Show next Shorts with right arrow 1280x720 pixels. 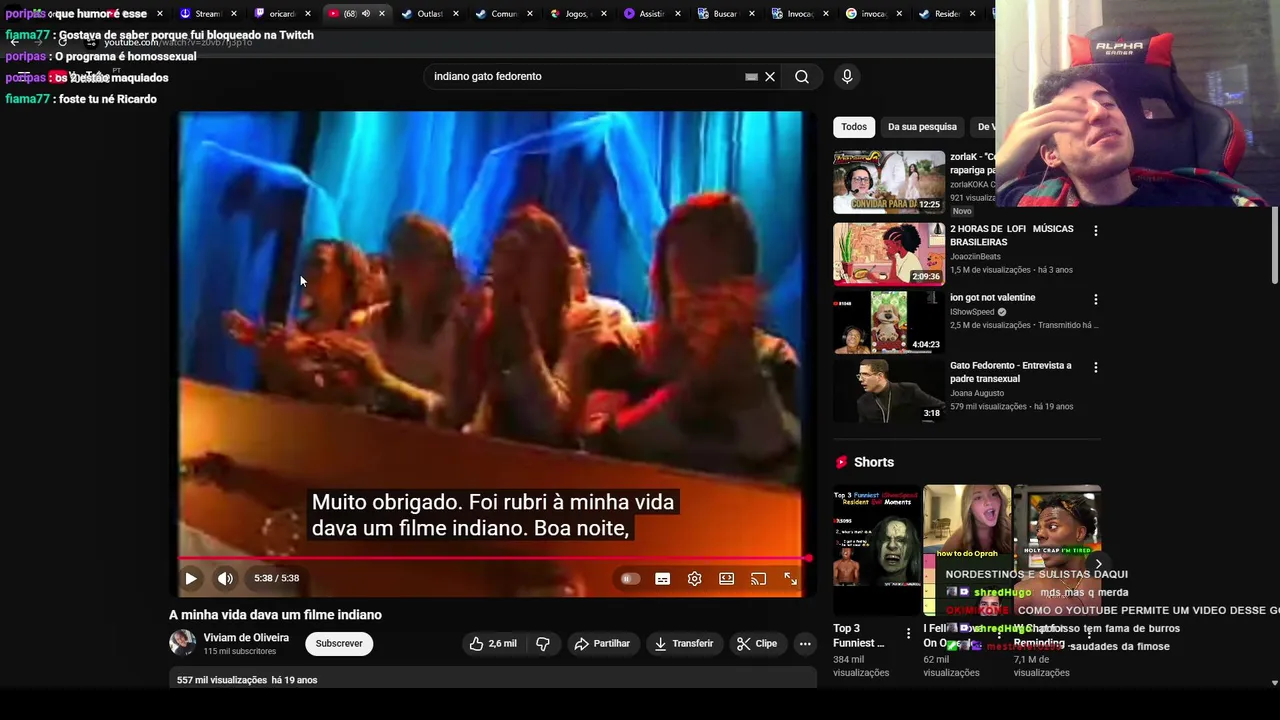(x=1098, y=565)
